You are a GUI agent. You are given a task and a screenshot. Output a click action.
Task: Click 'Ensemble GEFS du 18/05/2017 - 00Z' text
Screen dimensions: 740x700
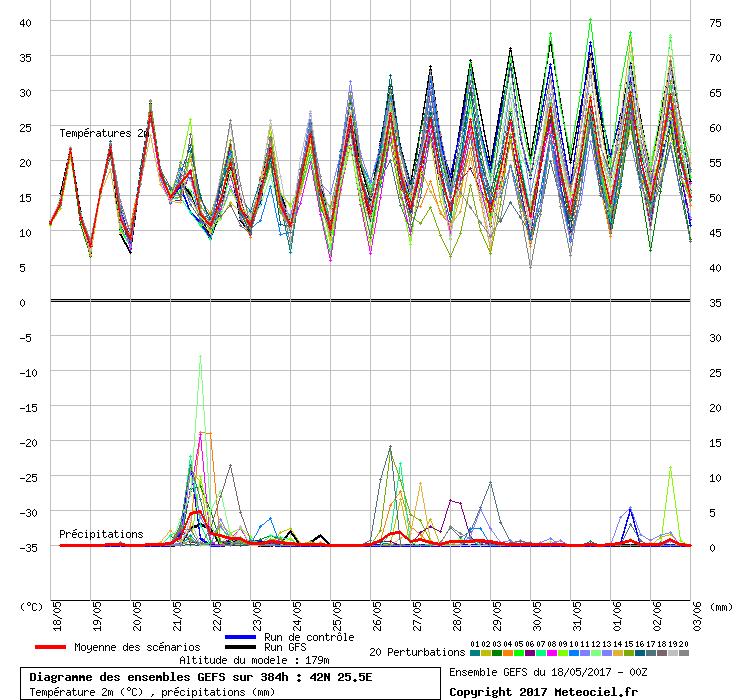tap(548, 672)
